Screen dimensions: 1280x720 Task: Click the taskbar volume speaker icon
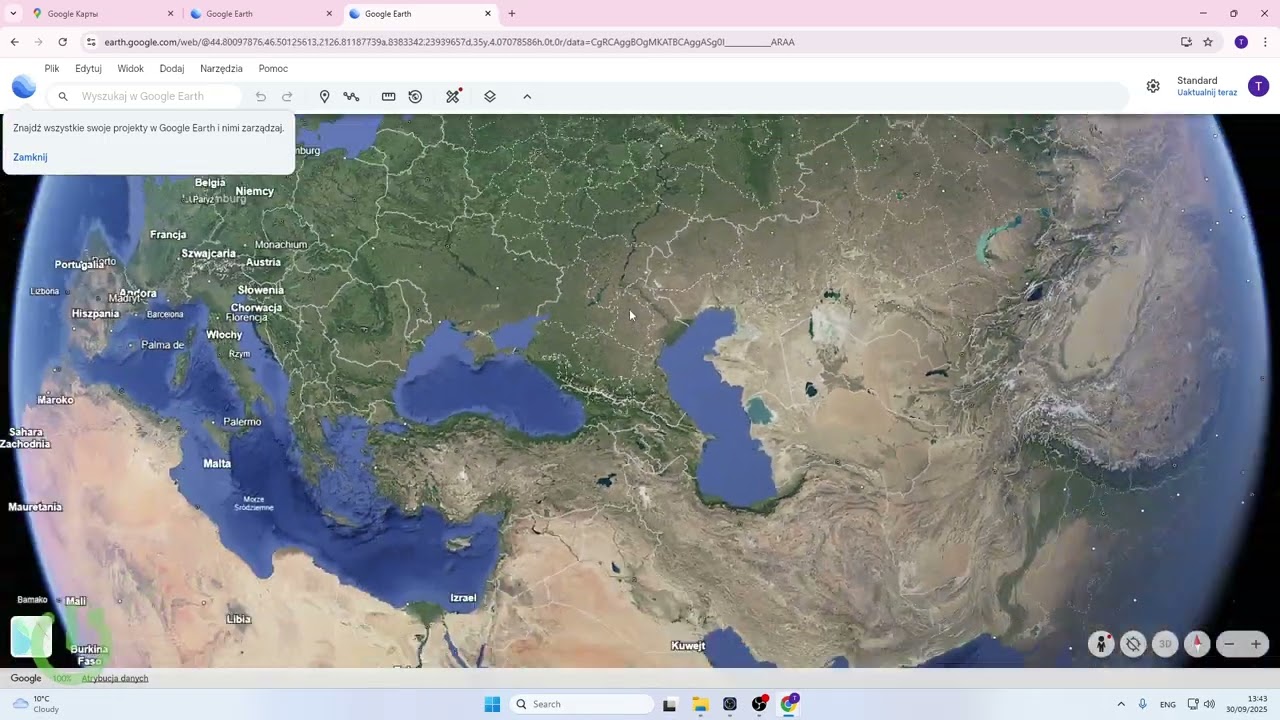click(1209, 704)
